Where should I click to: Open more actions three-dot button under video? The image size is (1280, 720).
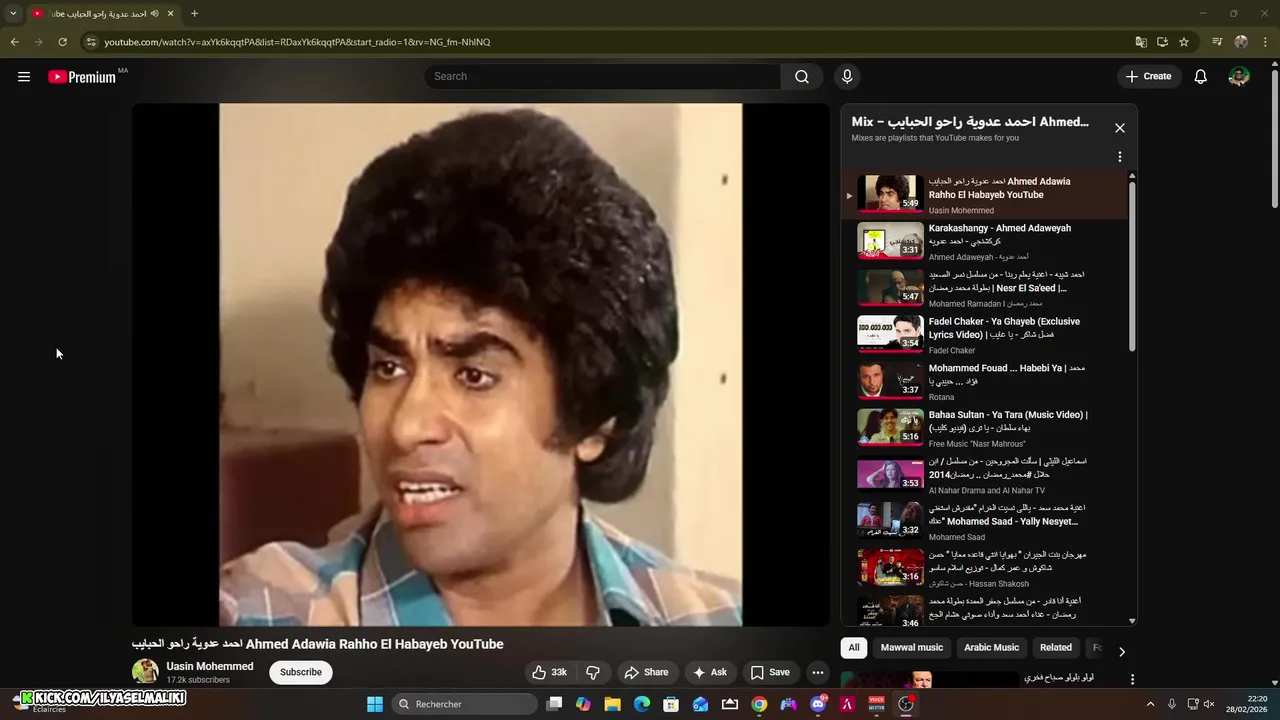click(818, 672)
